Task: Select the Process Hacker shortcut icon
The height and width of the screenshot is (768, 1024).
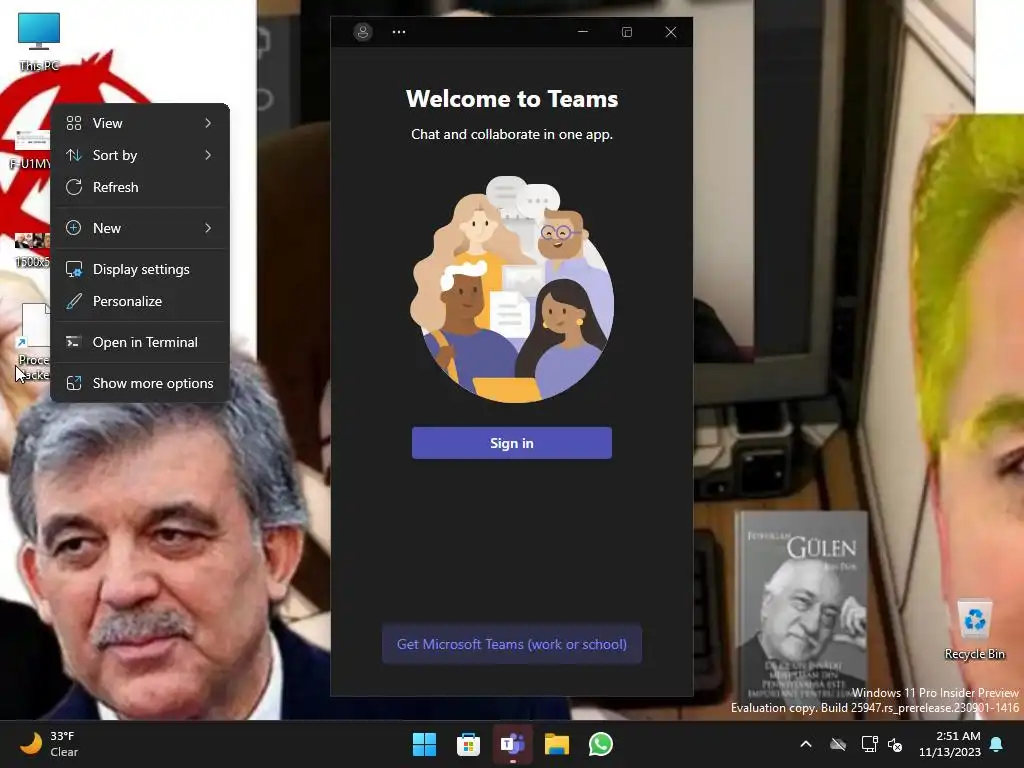Action: pyautogui.click(x=33, y=342)
